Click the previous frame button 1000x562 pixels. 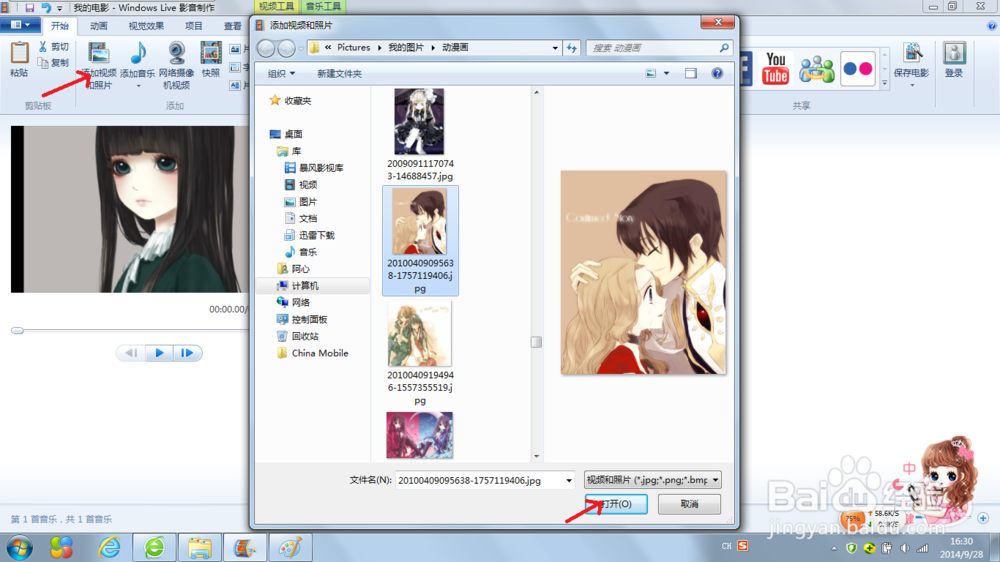coord(131,353)
